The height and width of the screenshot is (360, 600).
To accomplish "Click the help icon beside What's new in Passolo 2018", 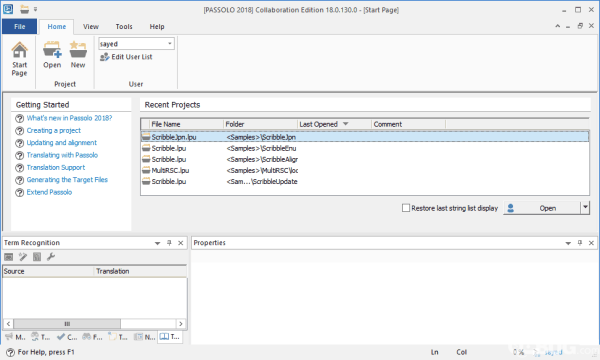I will point(20,119).
